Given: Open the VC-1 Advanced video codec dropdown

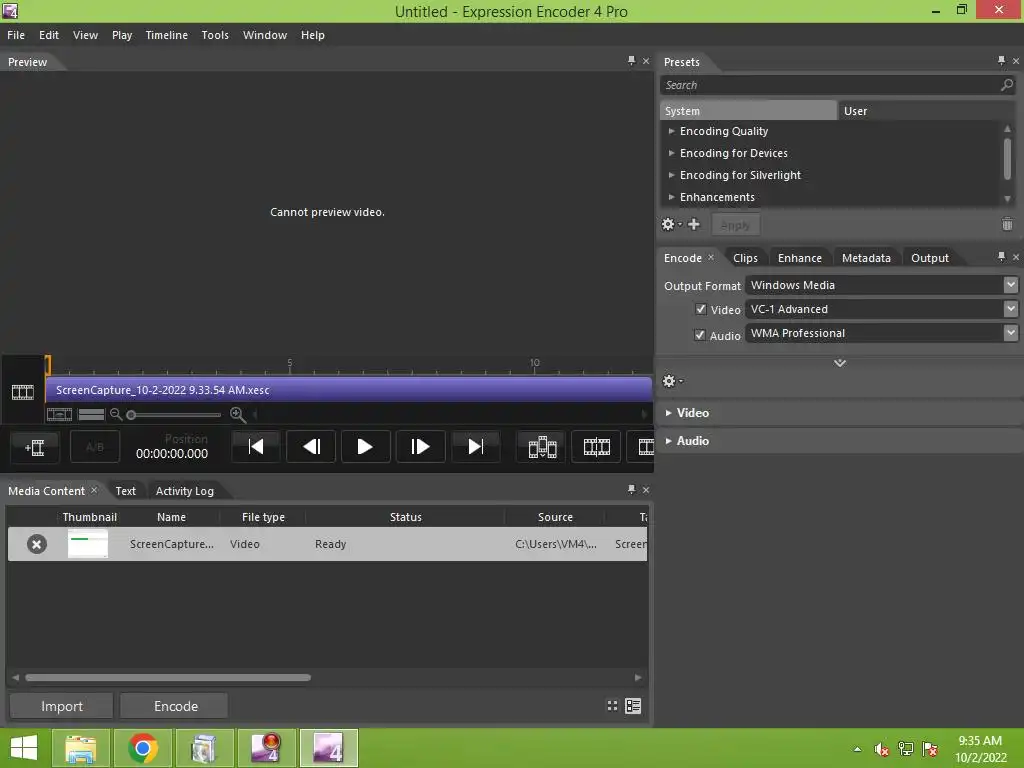Looking at the screenshot, I should coord(1010,309).
